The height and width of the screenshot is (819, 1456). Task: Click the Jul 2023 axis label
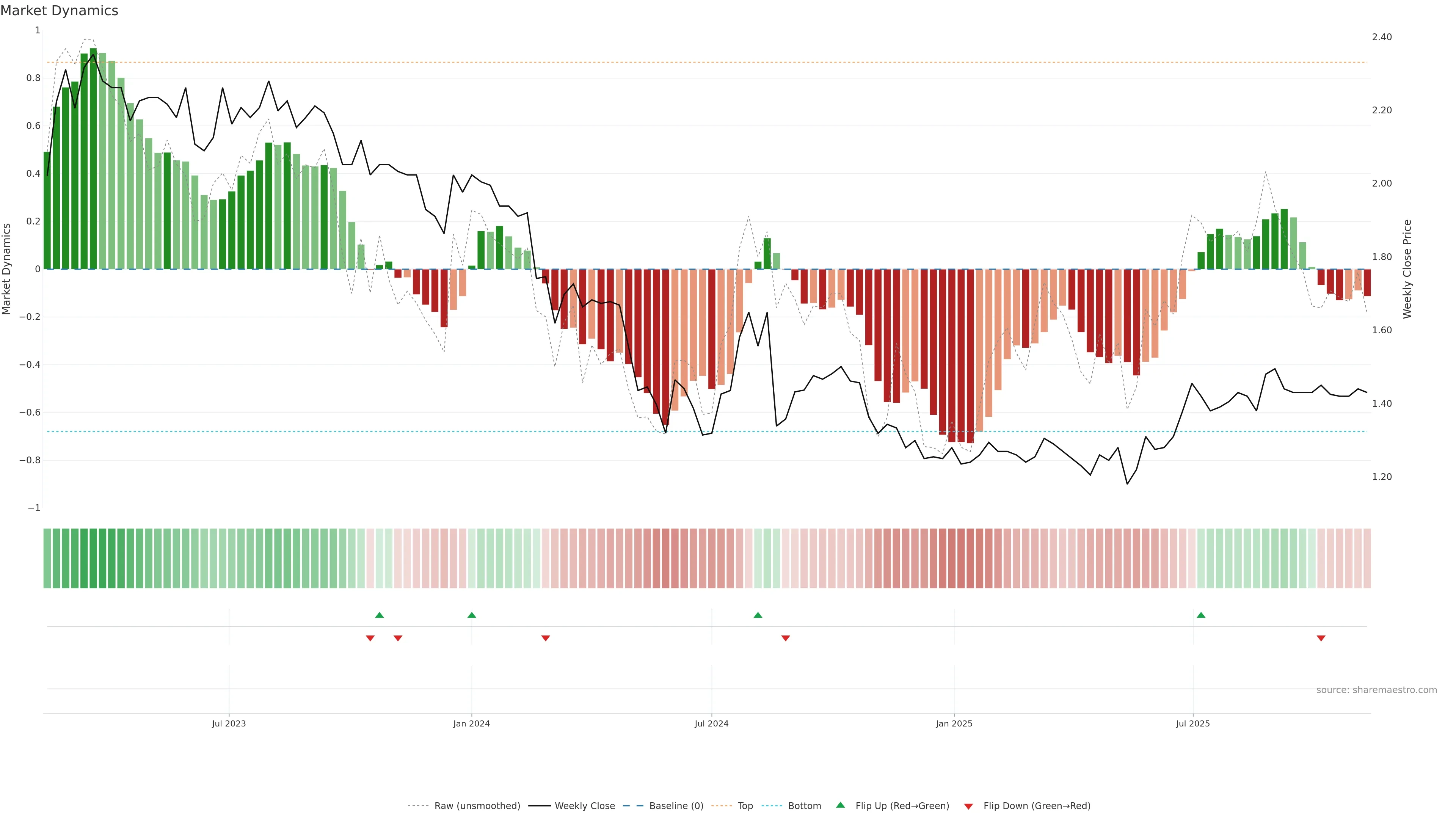pos(229,723)
